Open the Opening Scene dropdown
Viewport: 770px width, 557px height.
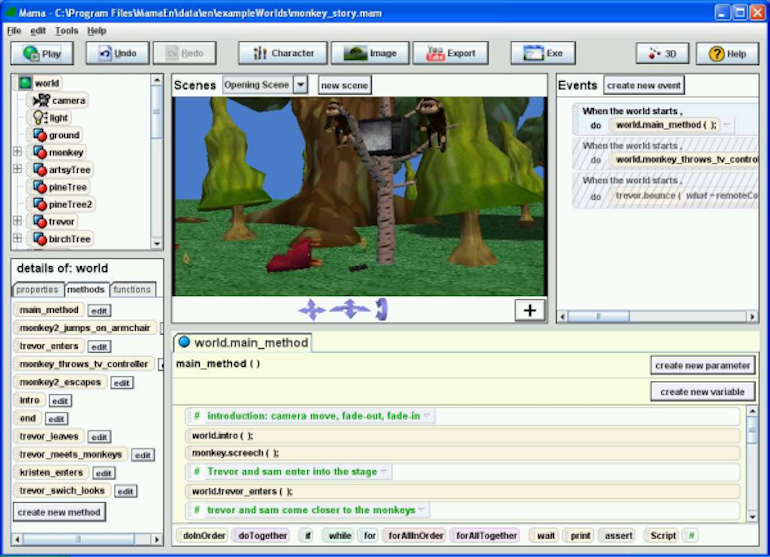tap(301, 84)
